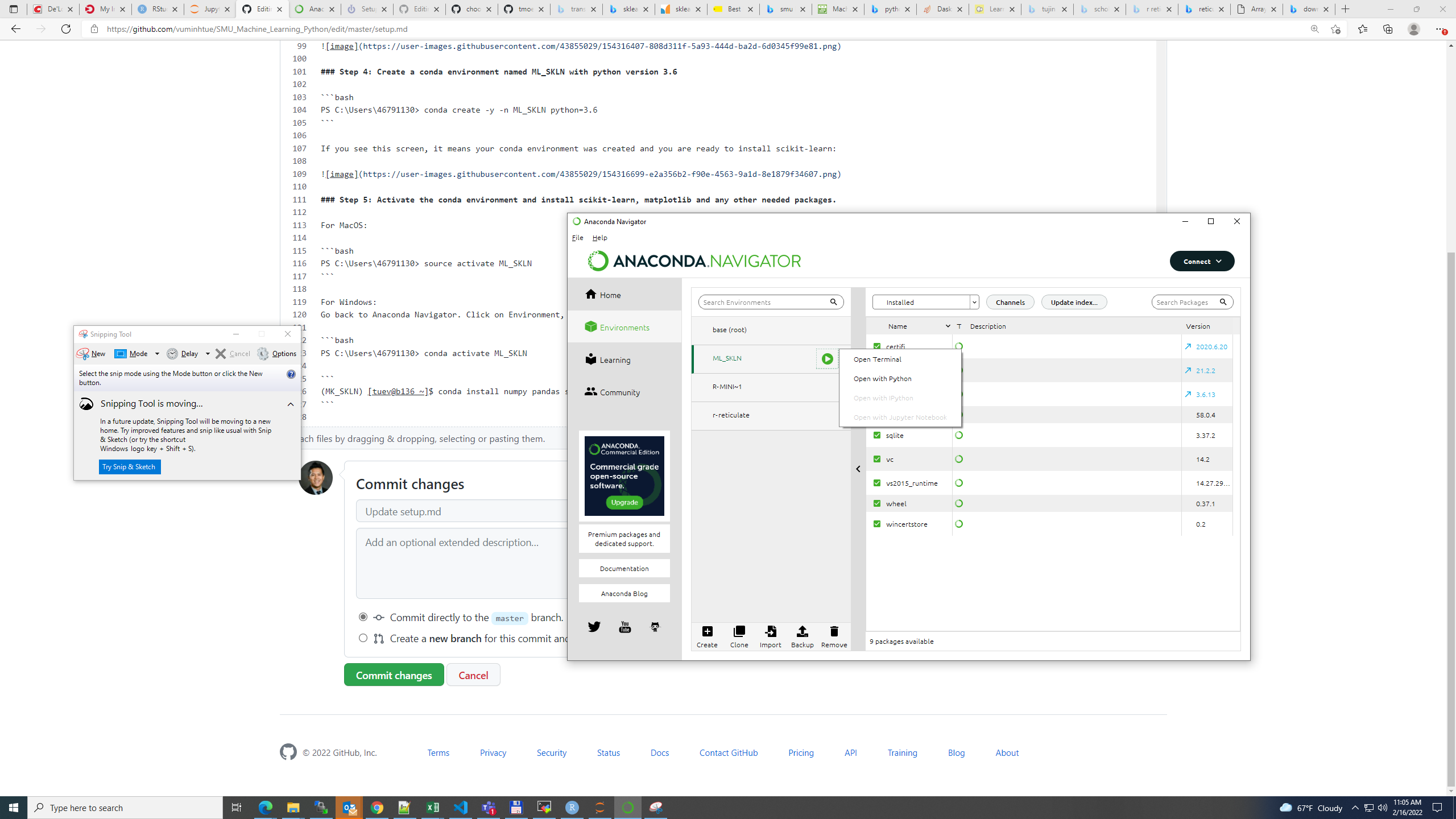The image size is (1456, 819).
Task: Open Visual Studio Code from taskbar
Action: [461, 807]
